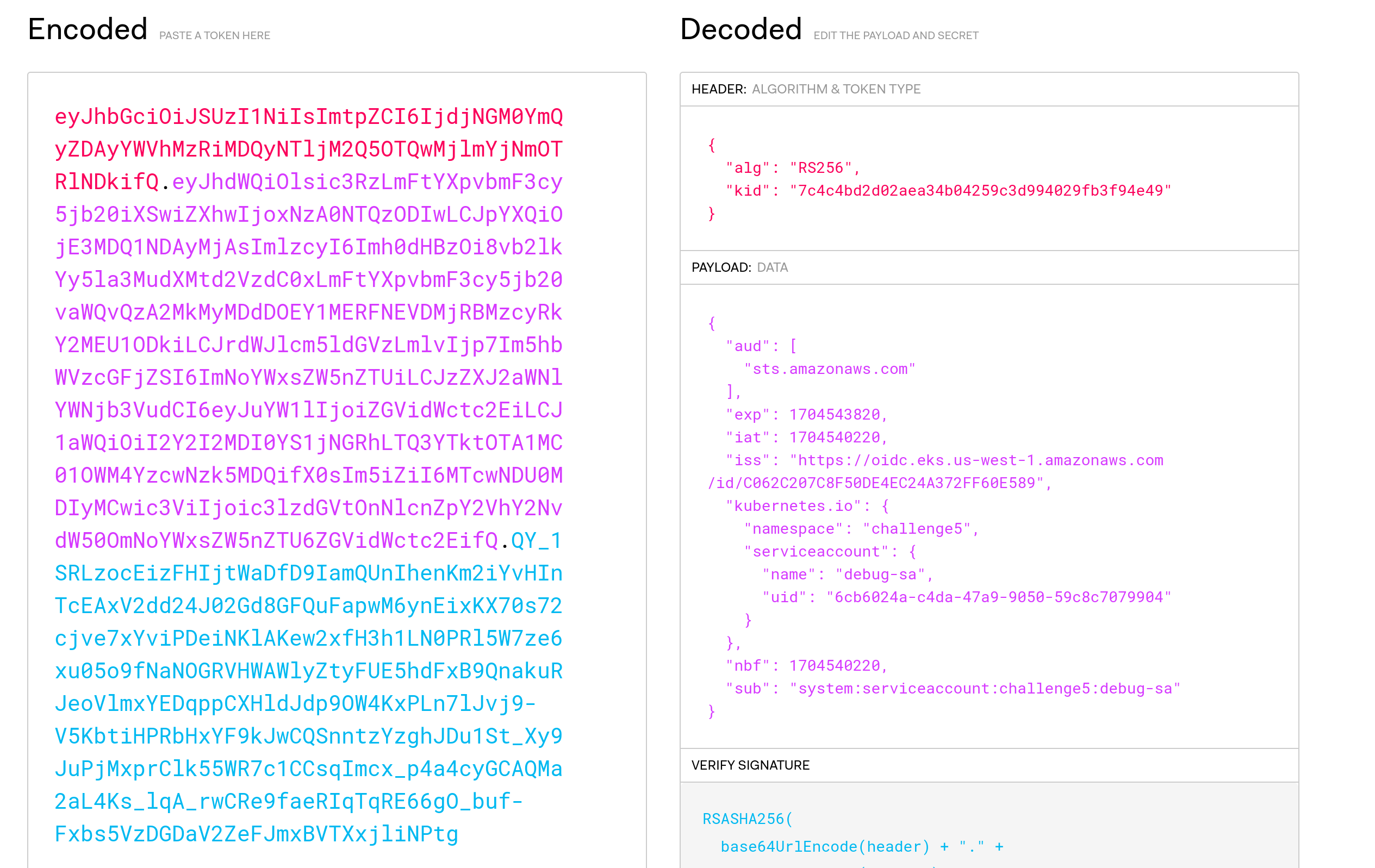Click the "iat" timestamp line in payload
1375x868 pixels.
point(806,438)
